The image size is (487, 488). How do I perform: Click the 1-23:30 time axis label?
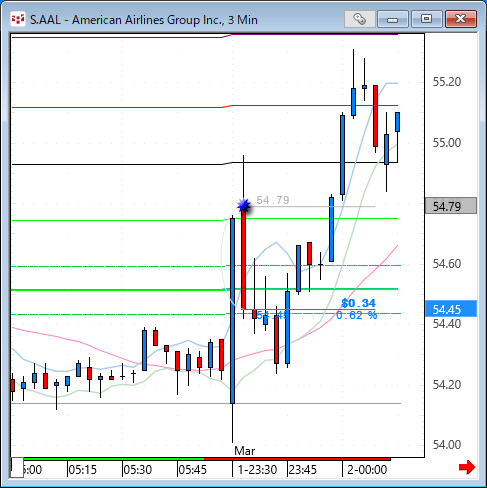click(x=257, y=470)
